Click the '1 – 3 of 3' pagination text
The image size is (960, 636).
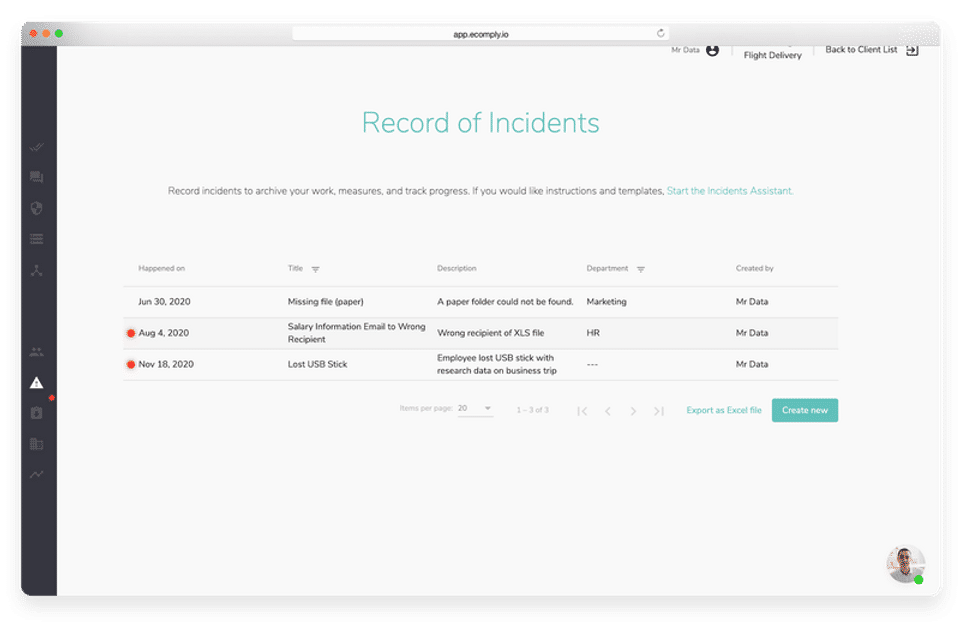pyautogui.click(x=533, y=410)
